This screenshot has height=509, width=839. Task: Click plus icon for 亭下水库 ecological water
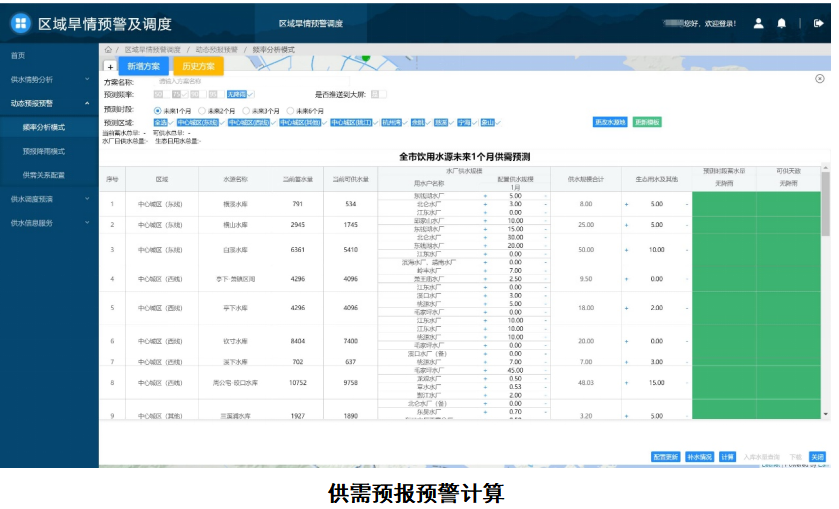pyautogui.click(x=627, y=308)
